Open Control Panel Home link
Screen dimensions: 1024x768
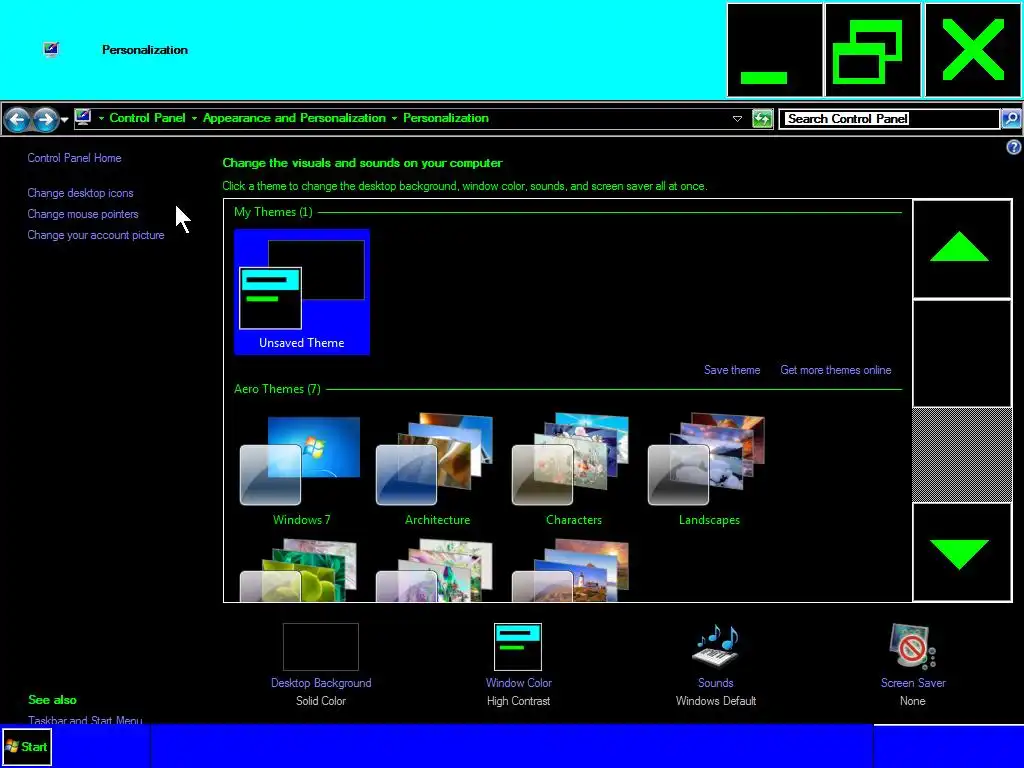tap(74, 158)
